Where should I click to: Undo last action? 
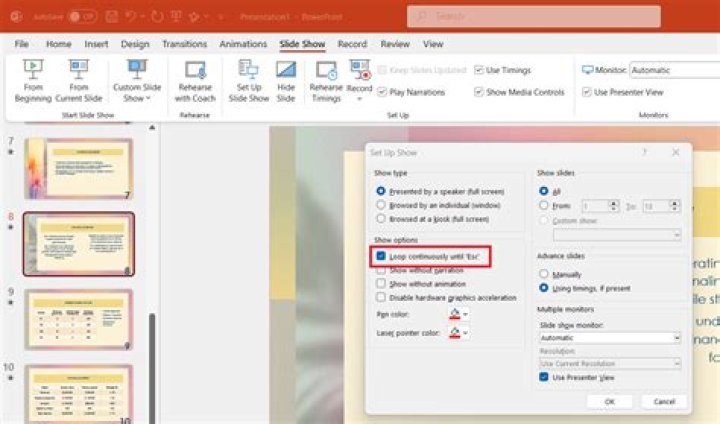pyautogui.click(x=131, y=17)
